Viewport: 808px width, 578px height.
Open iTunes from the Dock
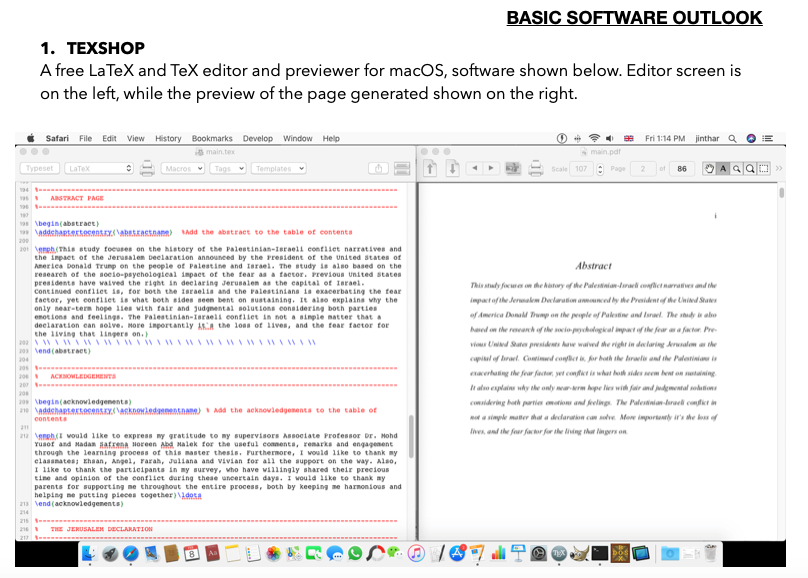[416, 554]
